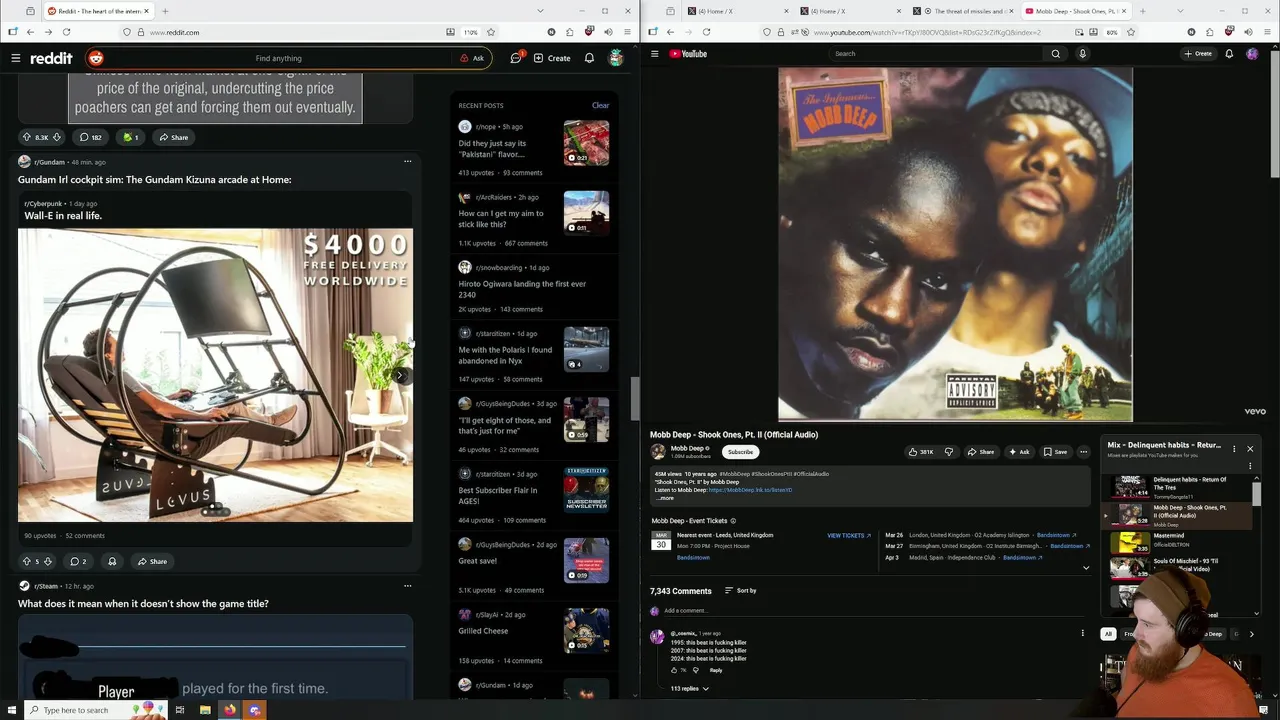Dislike the Shook Ones Pt. II video
This screenshot has height=720, width=1280.
coord(949,452)
